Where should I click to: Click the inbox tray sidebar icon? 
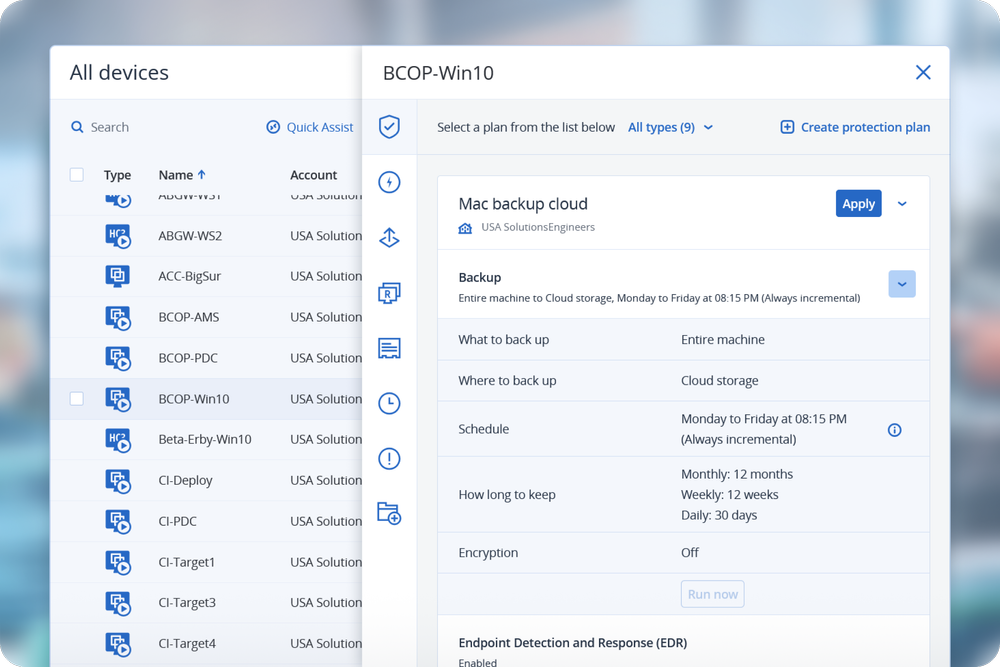[389, 348]
